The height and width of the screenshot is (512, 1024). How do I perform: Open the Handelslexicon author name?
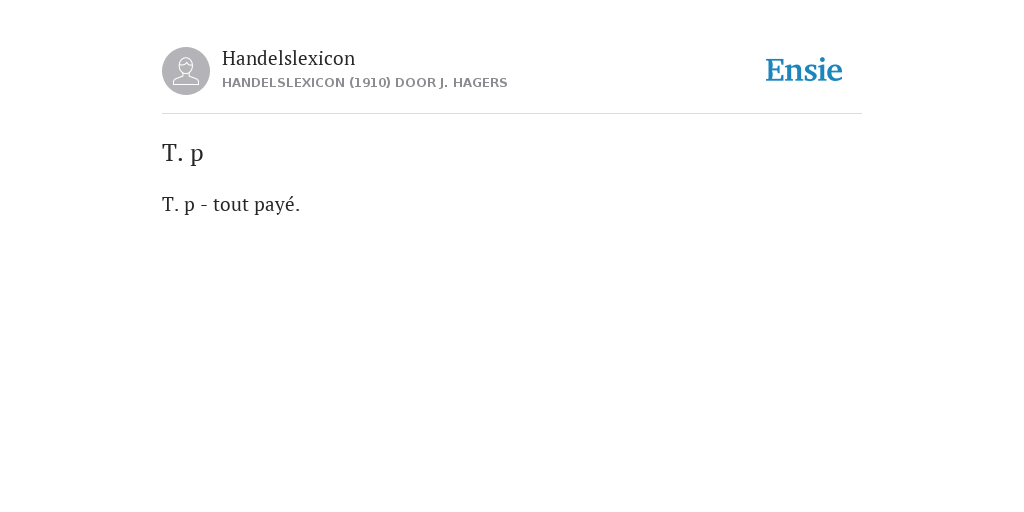pos(289,58)
